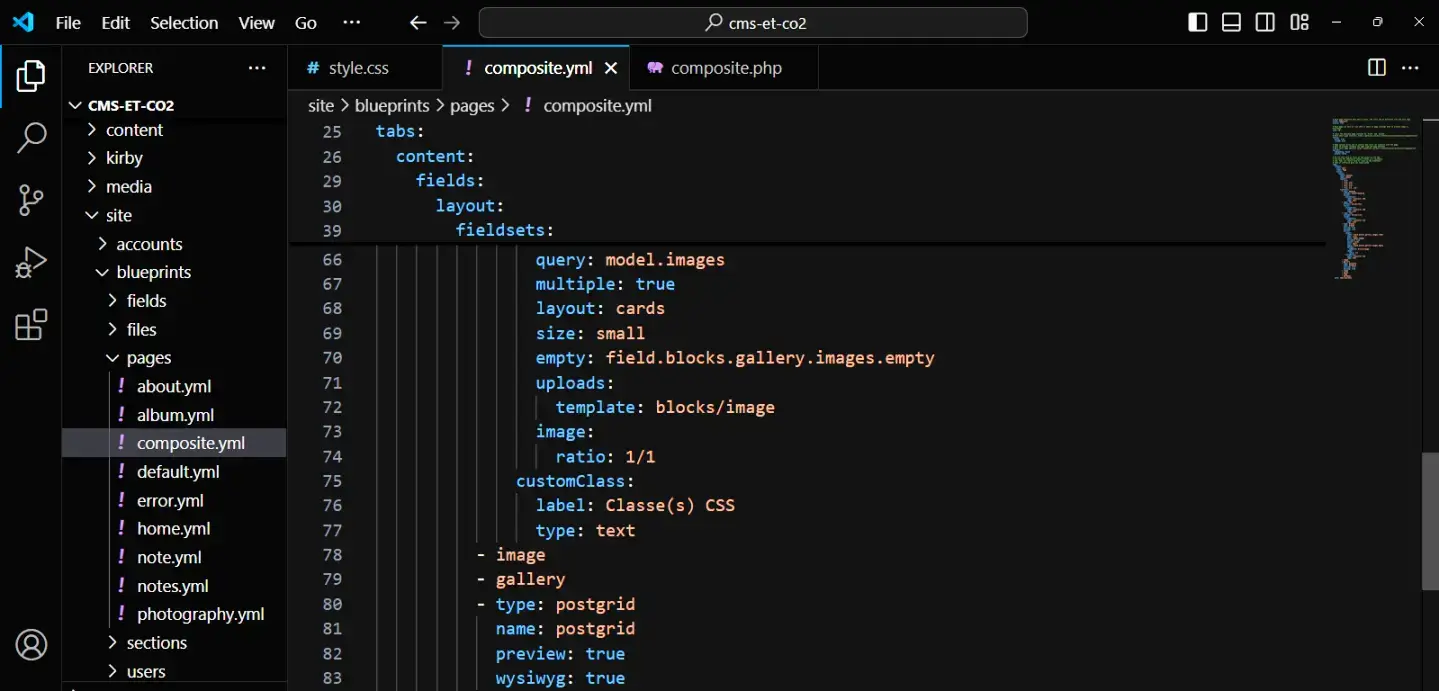The image size is (1439, 691).
Task: Expand the kirby folder
Action: (175, 158)
